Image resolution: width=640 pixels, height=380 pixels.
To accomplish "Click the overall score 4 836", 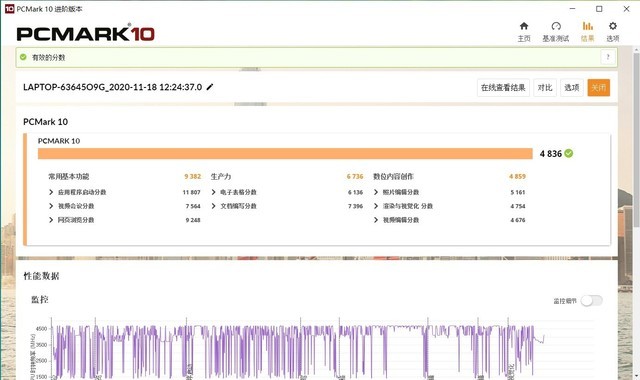I will point(551,153).
